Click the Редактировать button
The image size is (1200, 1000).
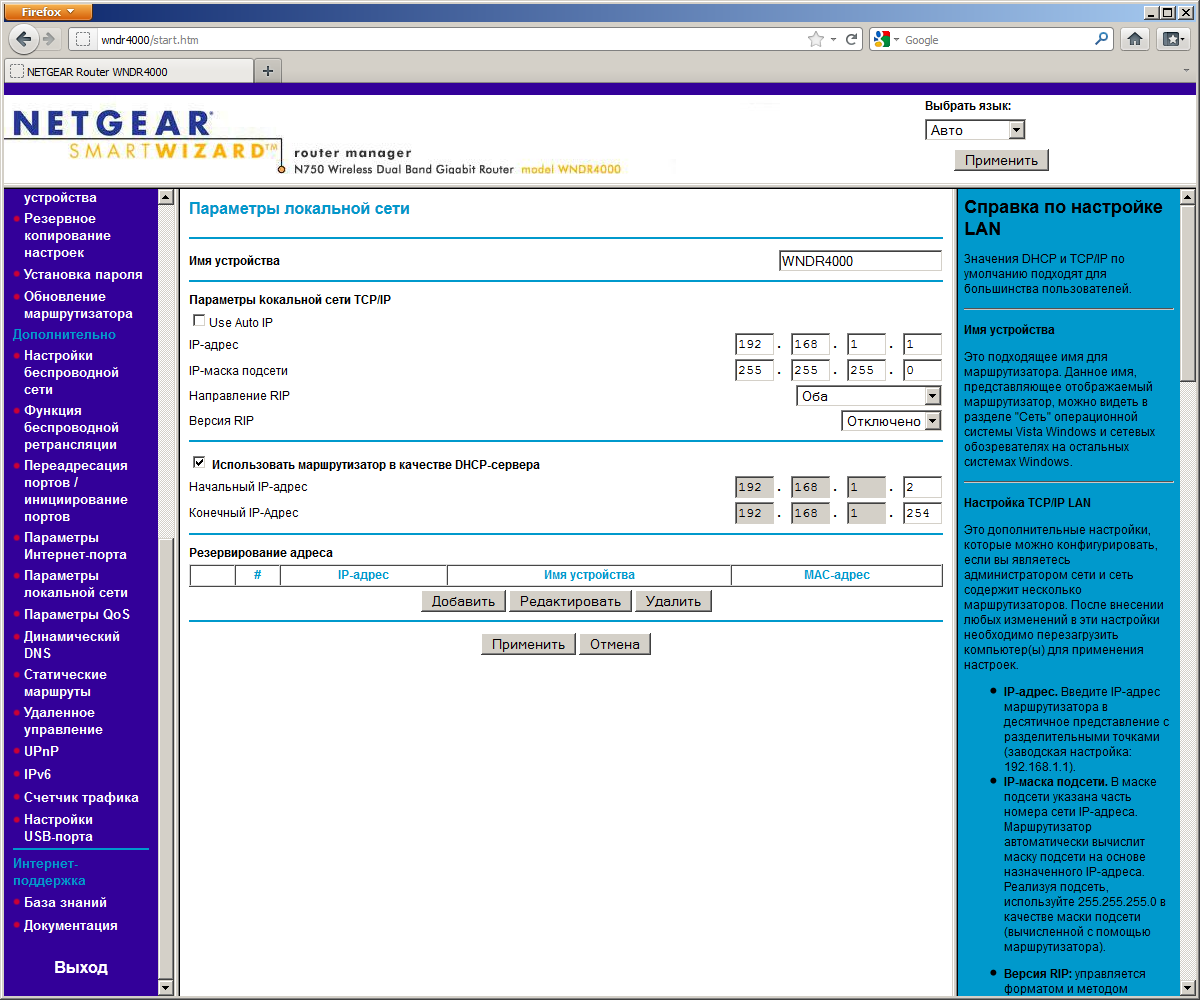(571, 601)
